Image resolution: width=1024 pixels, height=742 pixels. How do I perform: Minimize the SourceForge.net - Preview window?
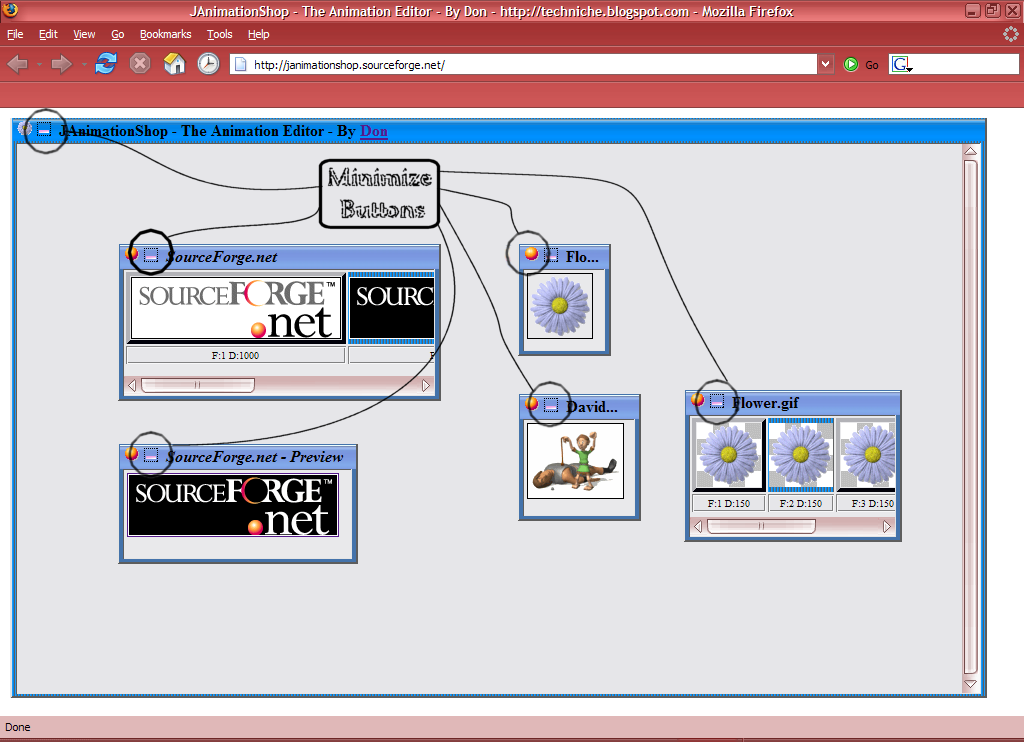pyautogui.click(x=151, y=455)
